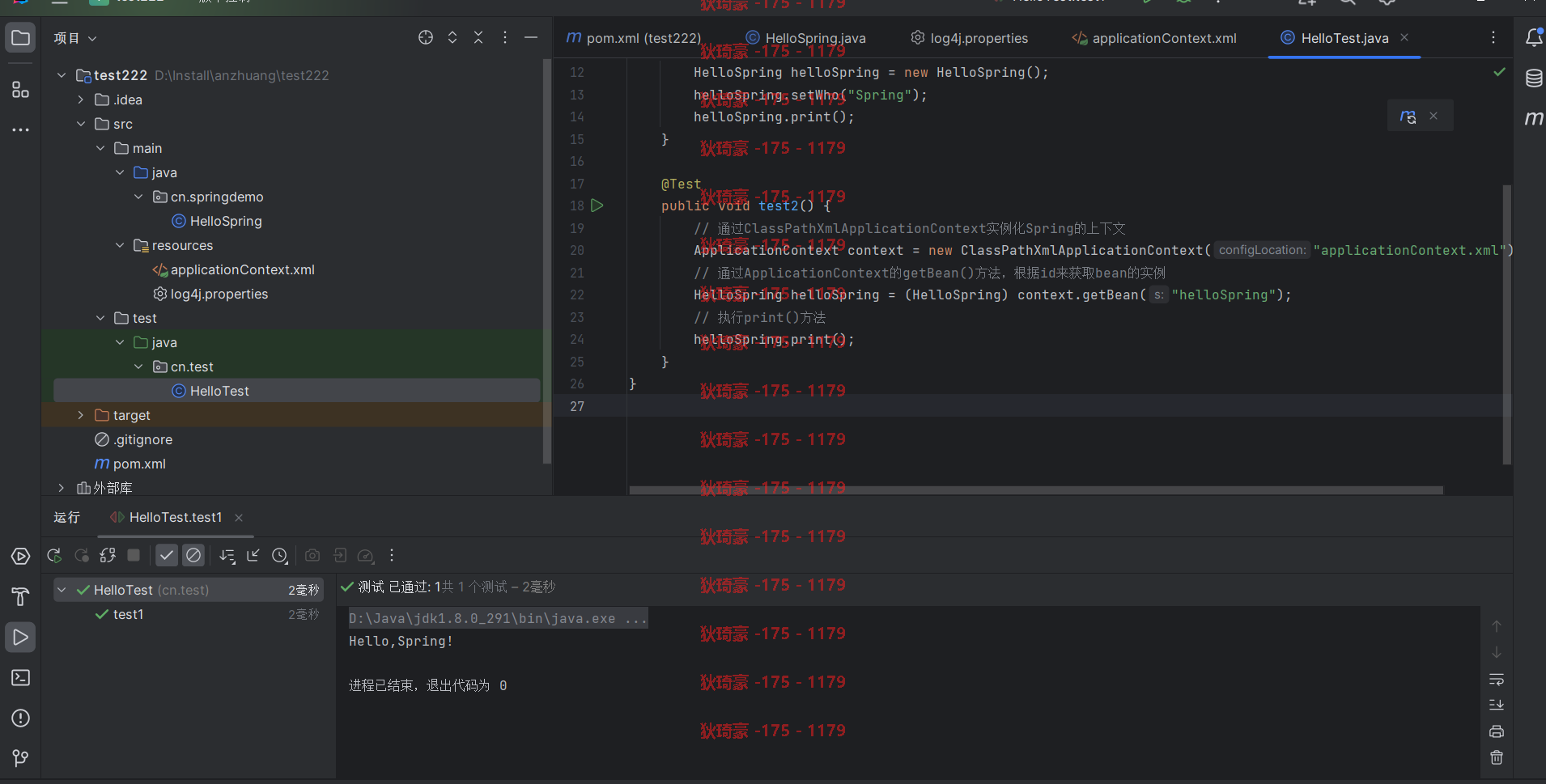Collapse the resources folder

120,245
